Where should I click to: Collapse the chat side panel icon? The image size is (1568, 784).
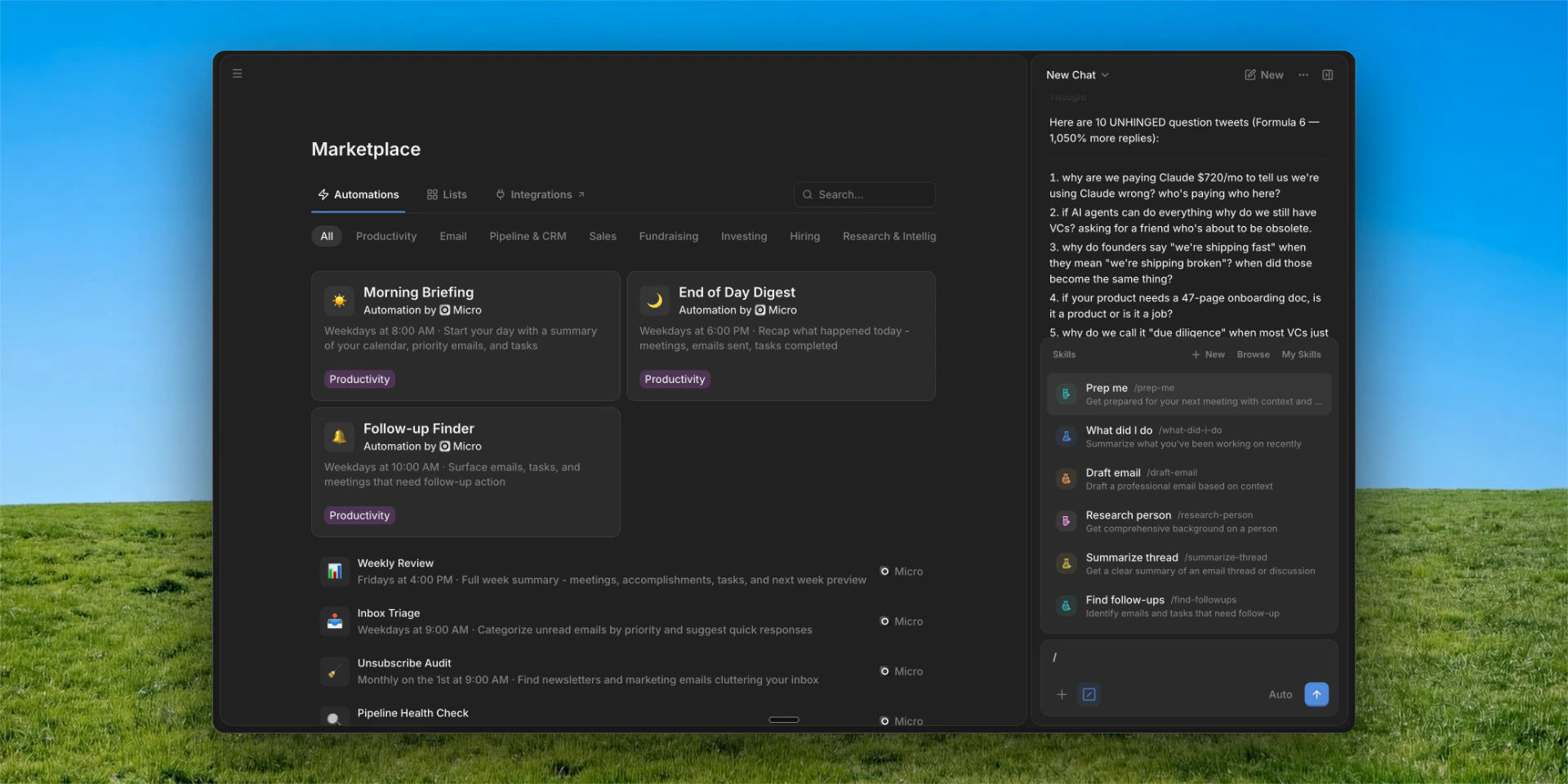point(1328,75)
